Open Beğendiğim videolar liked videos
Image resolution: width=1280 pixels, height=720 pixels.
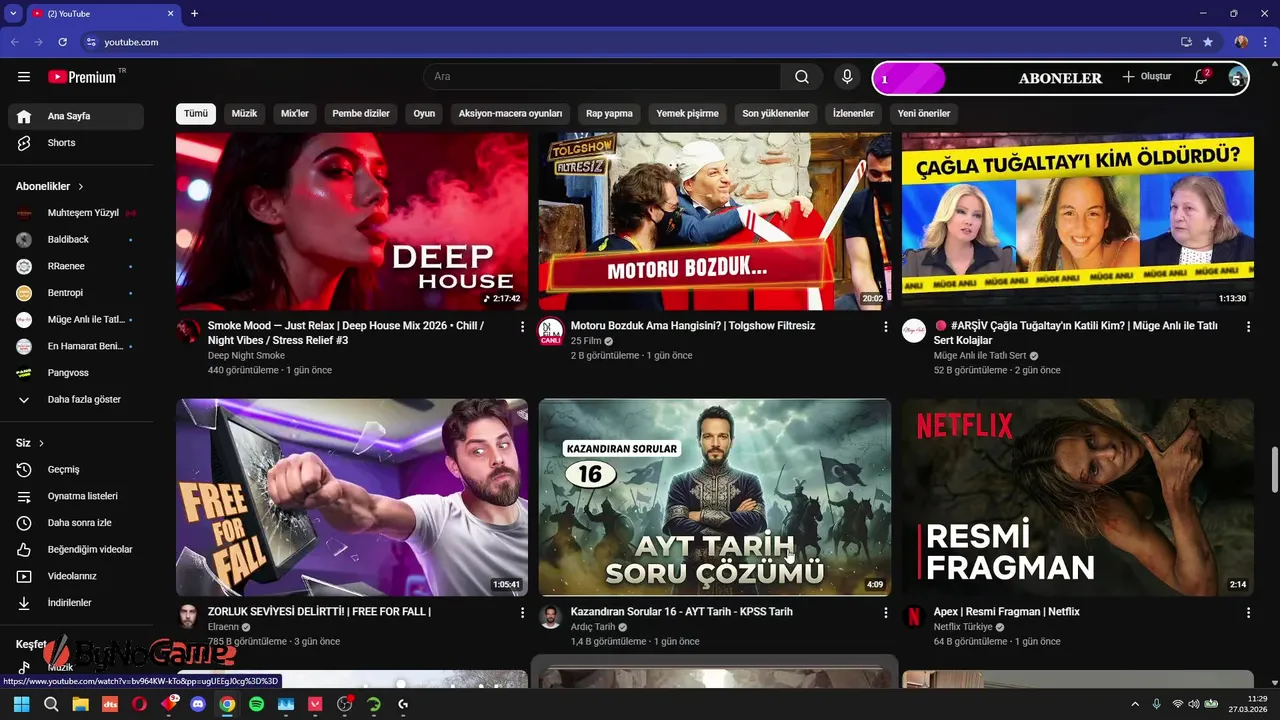point(76,550)
